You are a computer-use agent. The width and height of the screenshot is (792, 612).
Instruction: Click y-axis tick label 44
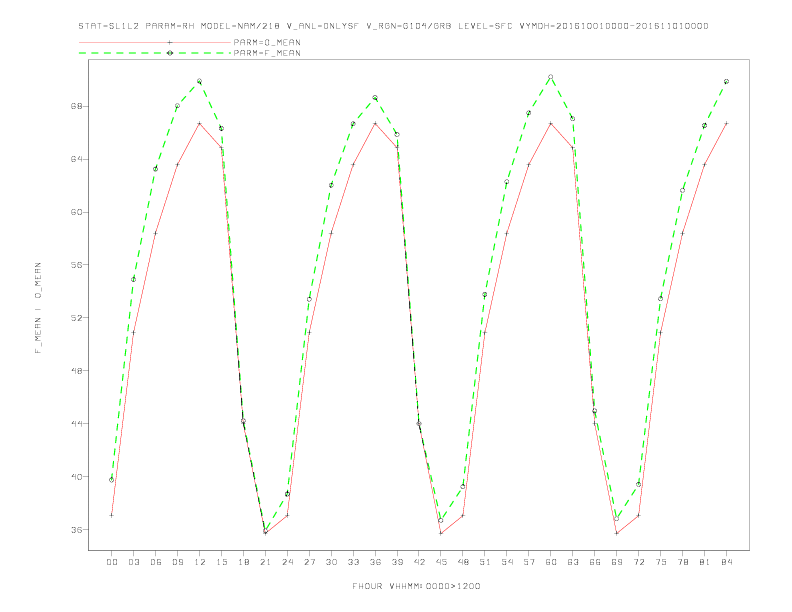click(76, 424)
